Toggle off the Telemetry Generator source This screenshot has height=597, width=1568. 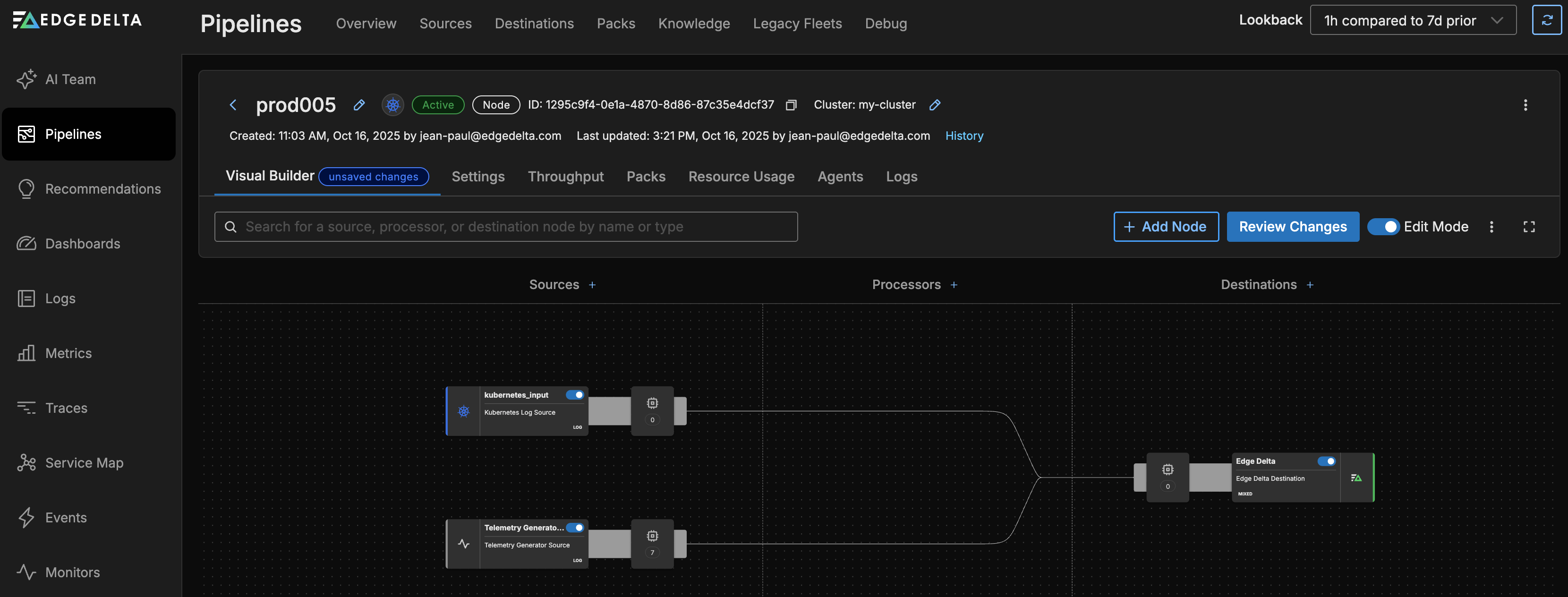point(575,528)
